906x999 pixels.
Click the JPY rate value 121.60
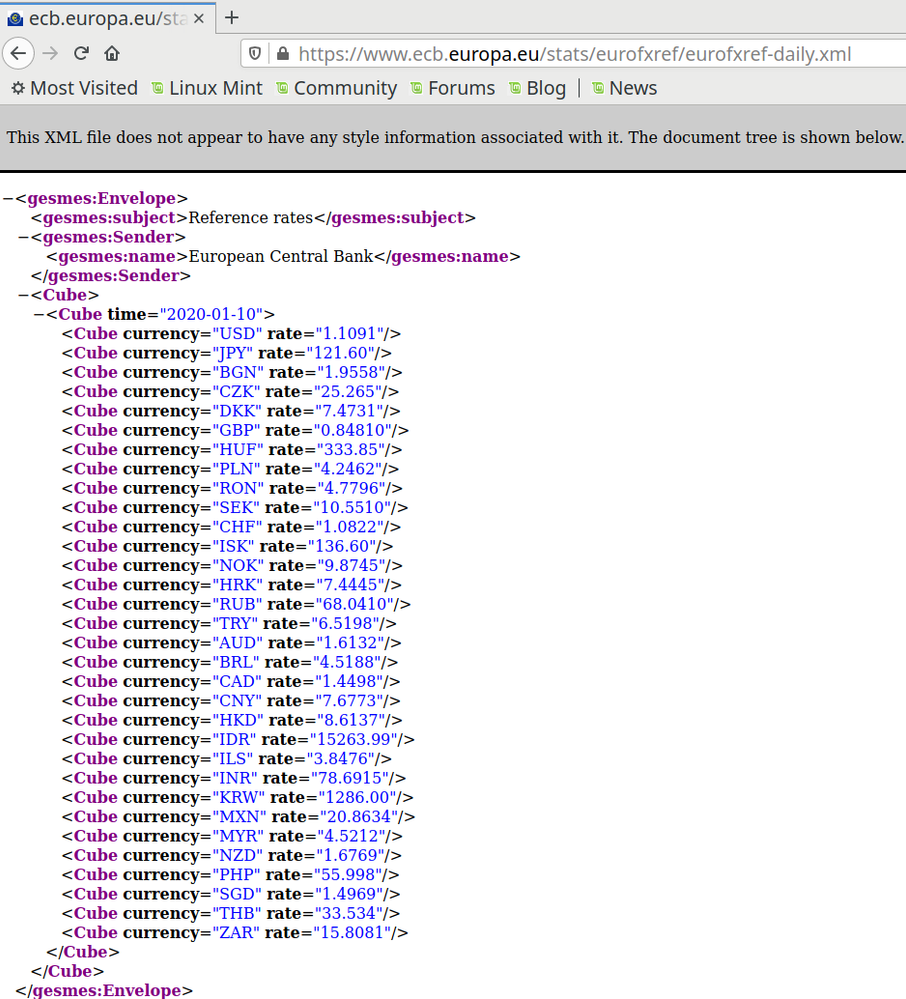click(x=340, y=353)
